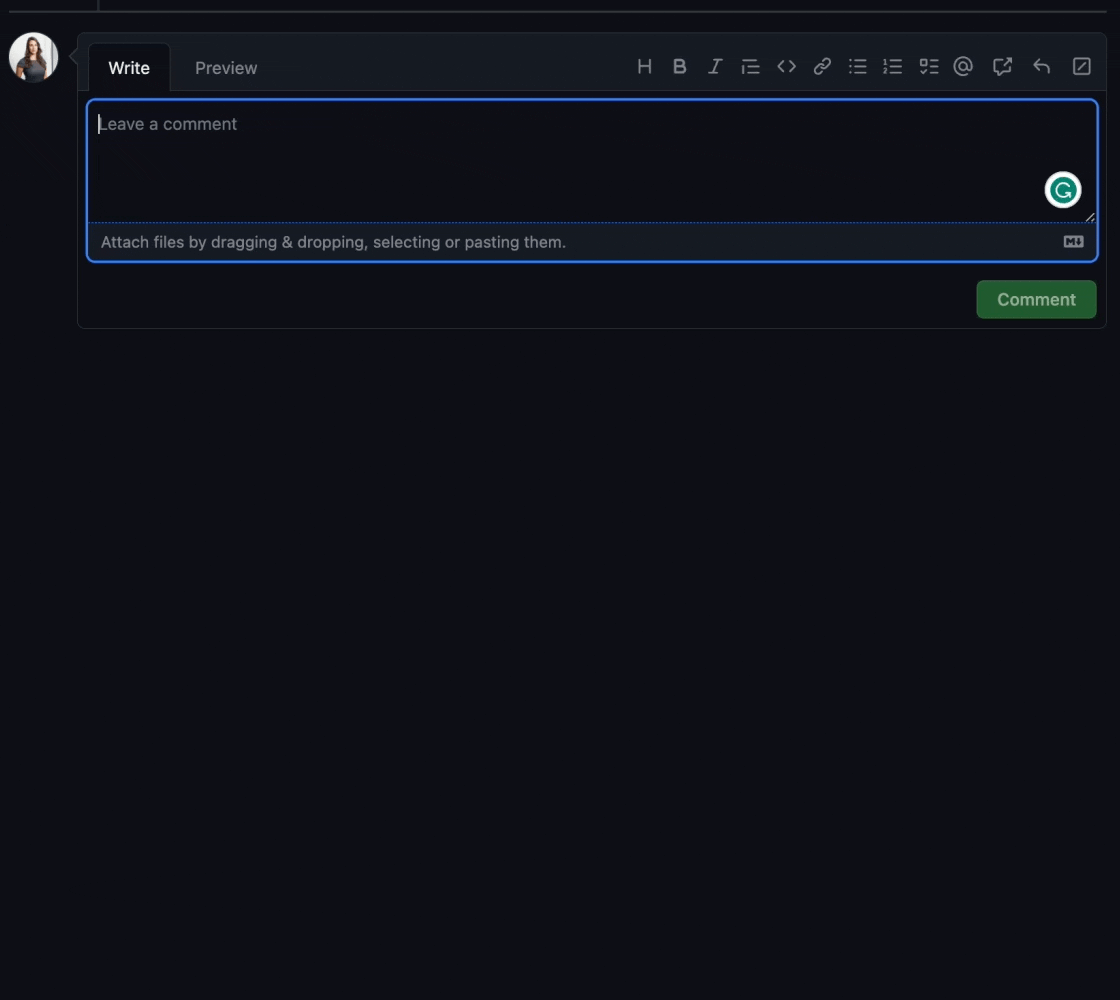Insert a heading with the H icon

645,67
